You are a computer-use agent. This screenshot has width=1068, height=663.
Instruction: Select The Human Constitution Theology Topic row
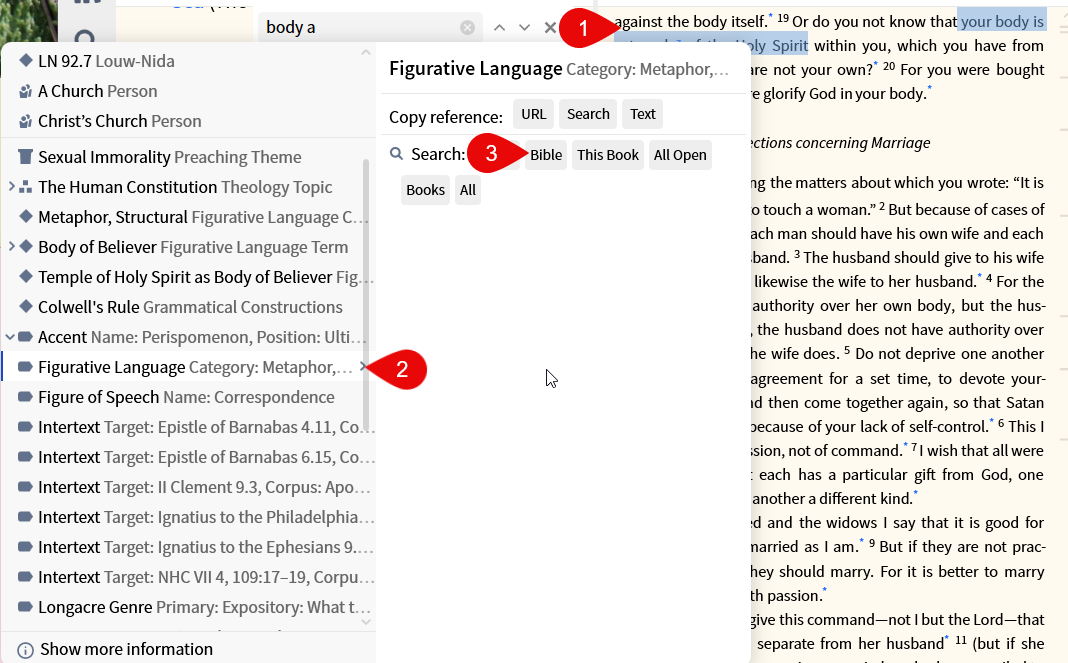pos(188,187)
